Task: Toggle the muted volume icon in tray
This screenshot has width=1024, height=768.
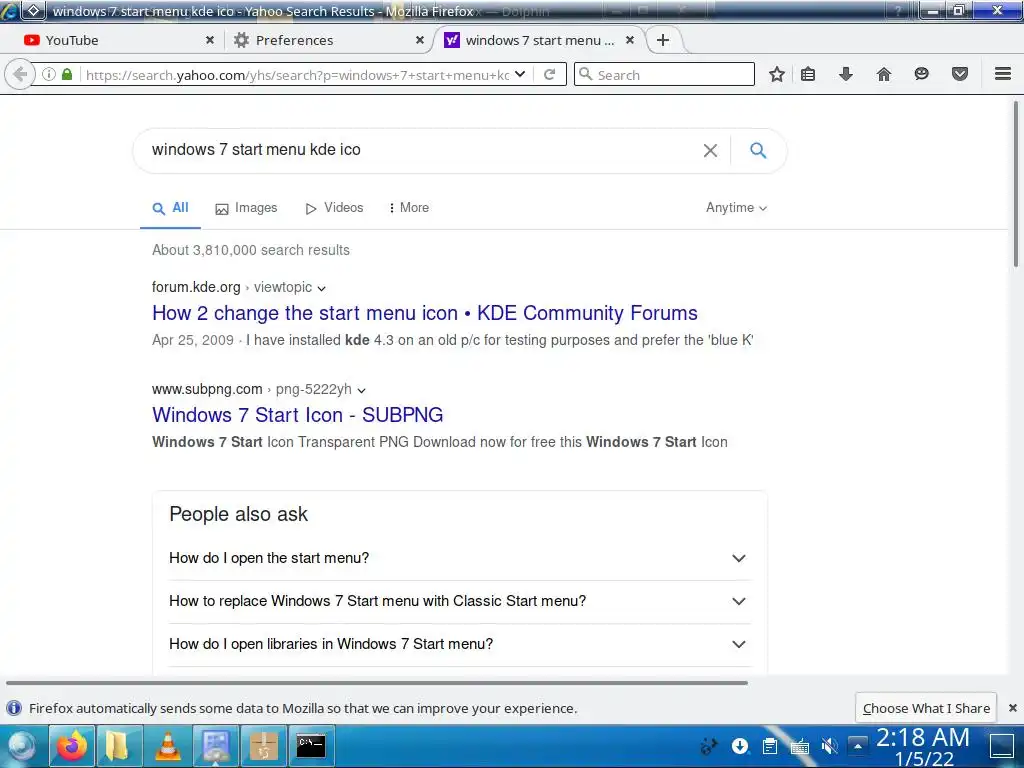Action: pos(829,746)
